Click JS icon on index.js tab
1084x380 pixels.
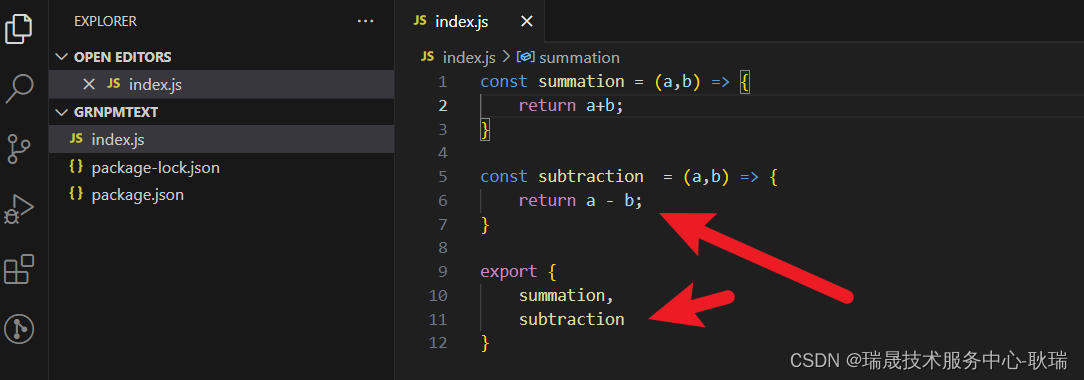(x=420, y=21)
